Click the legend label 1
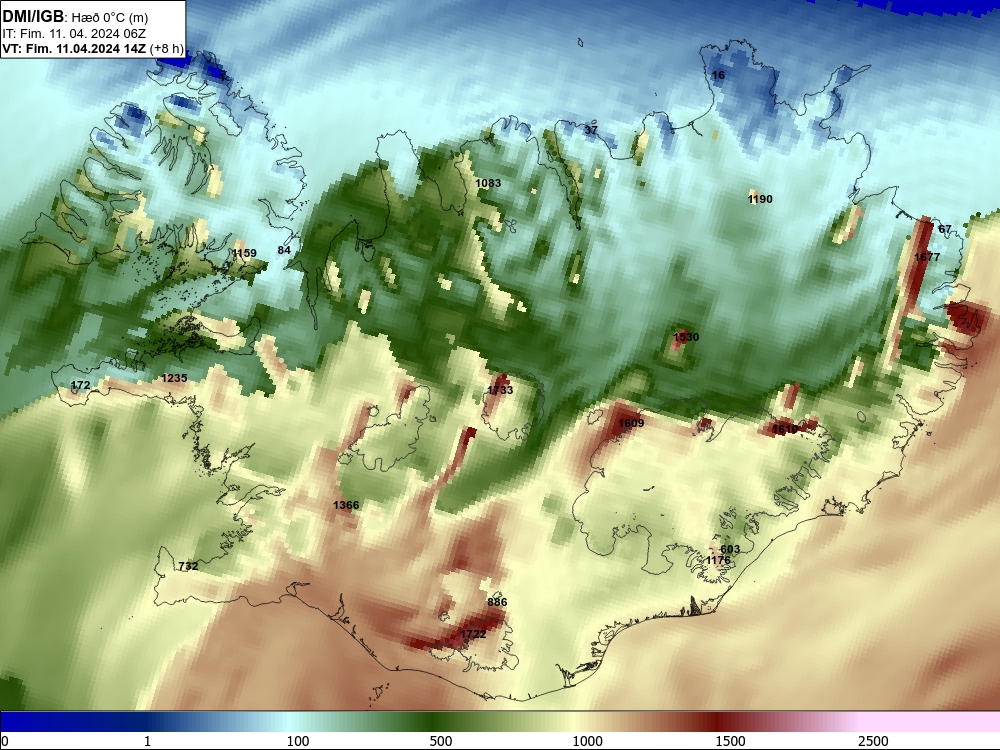Screen dimensions: 1000x750 click(147, 741)
